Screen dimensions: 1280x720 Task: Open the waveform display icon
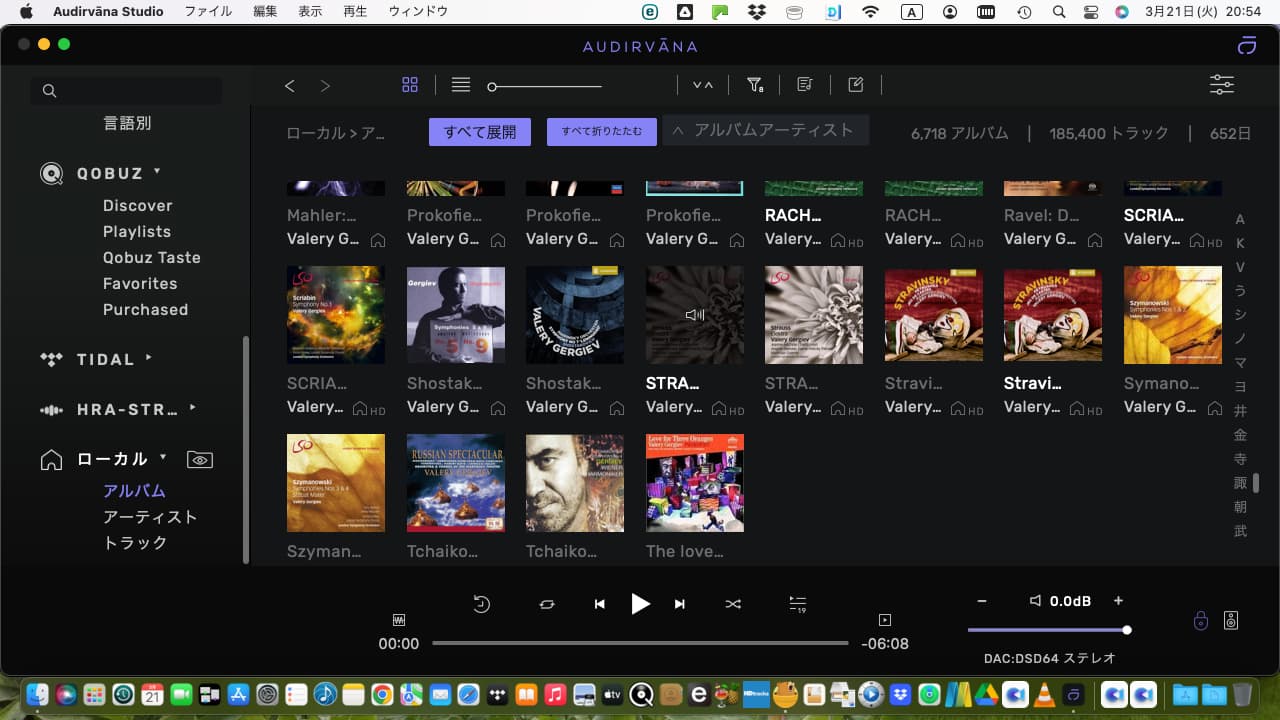click(399, 619)
